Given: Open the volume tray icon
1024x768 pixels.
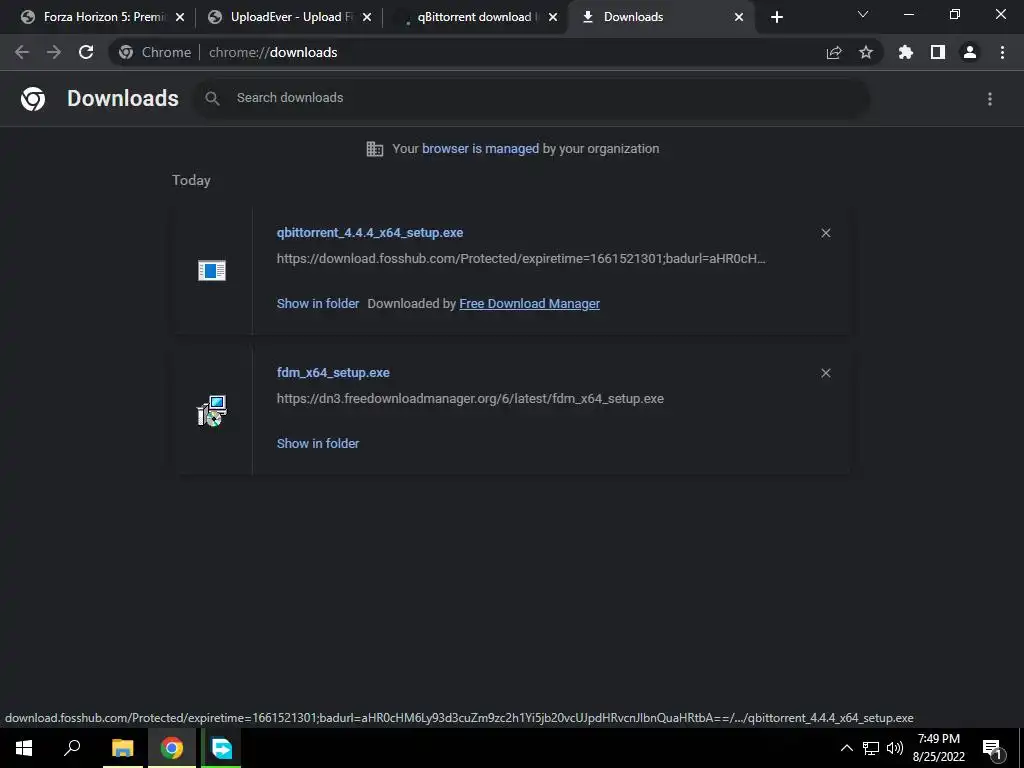Looking at the screenshot, I should 895,748.
